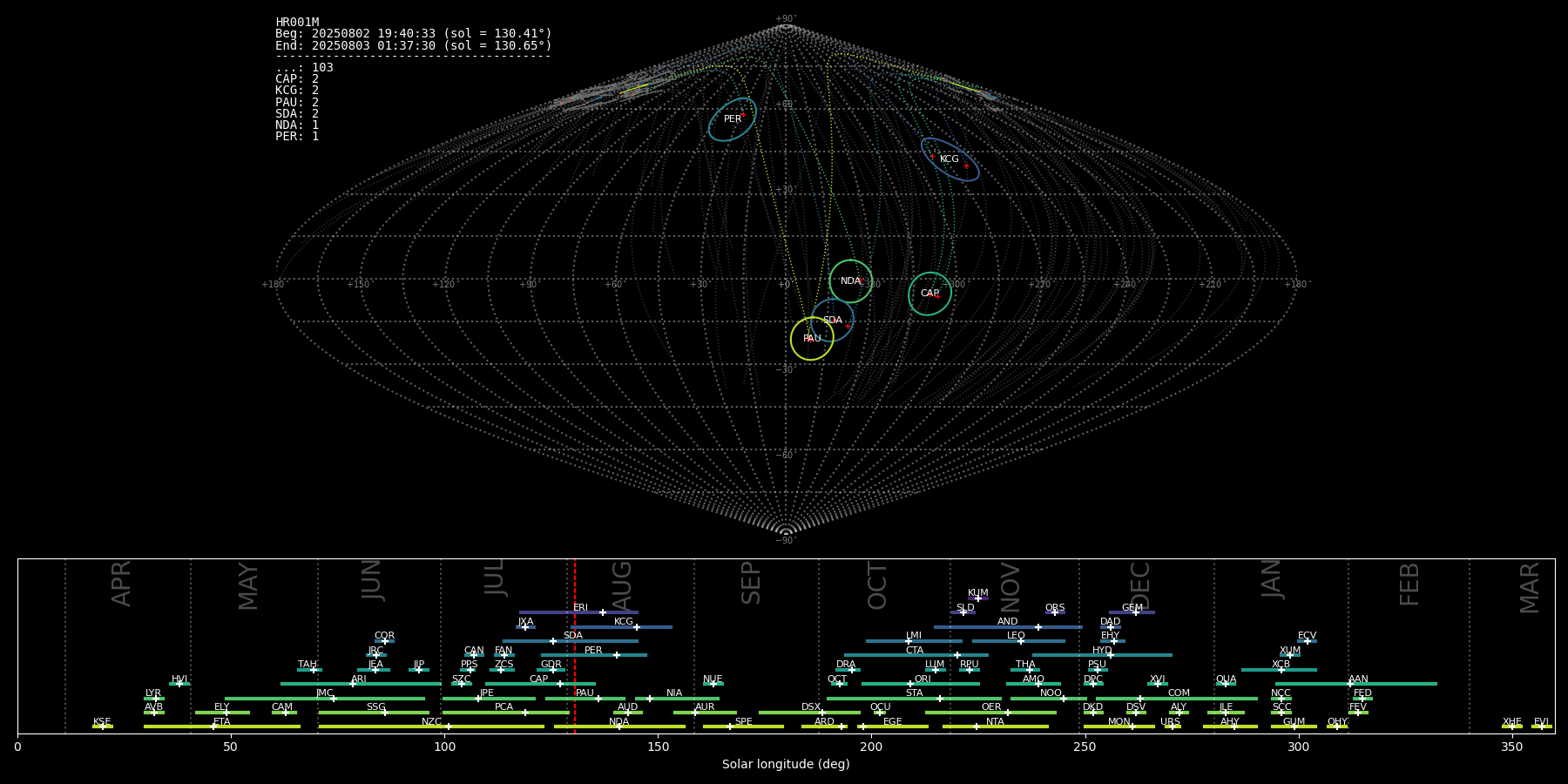Select the ERI shower bar in the timeline
Image resolution: width=1568 pixels, height=784 pixels.
click(x=578, y=612)
